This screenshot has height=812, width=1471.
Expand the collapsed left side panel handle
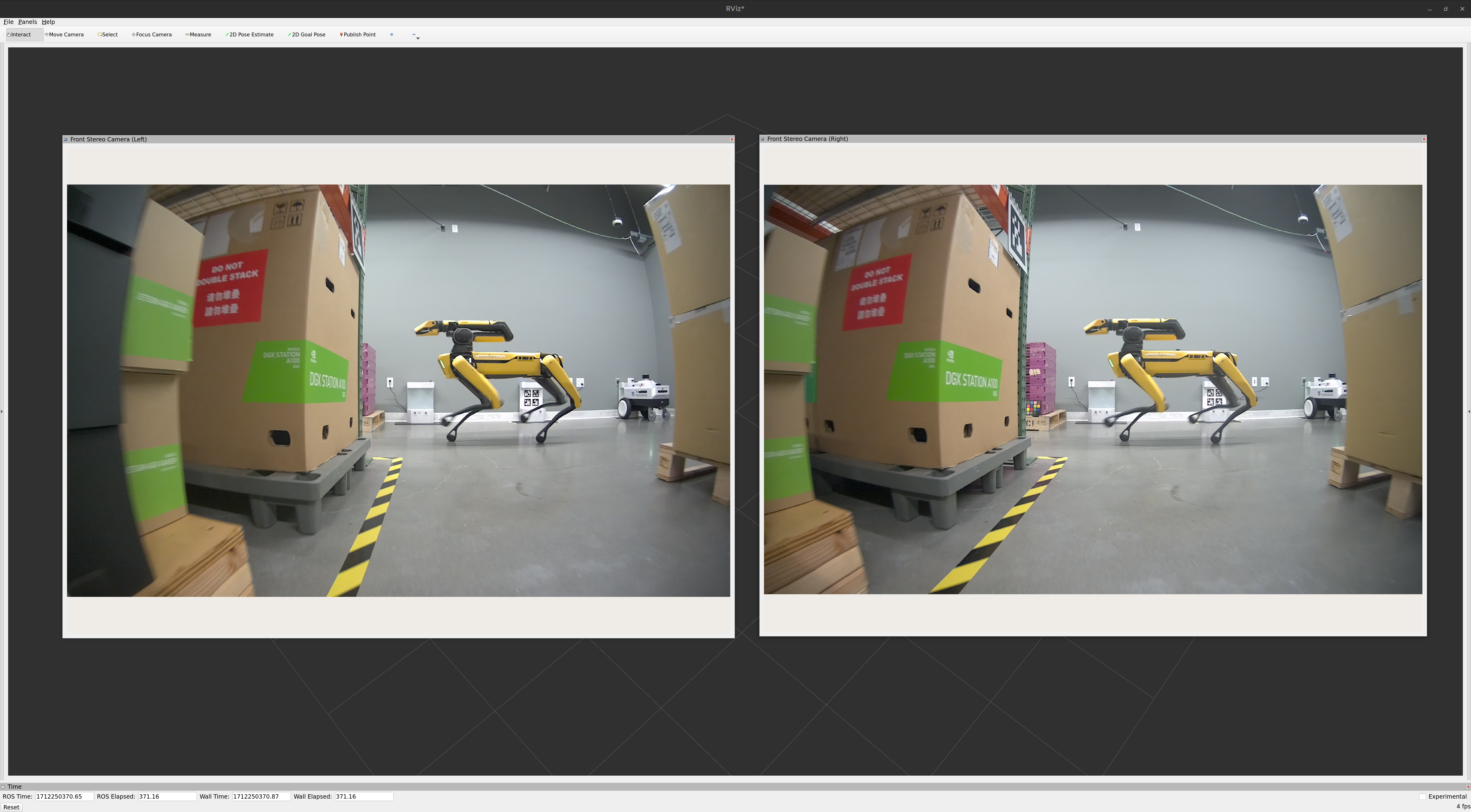(x=2, y=411)
